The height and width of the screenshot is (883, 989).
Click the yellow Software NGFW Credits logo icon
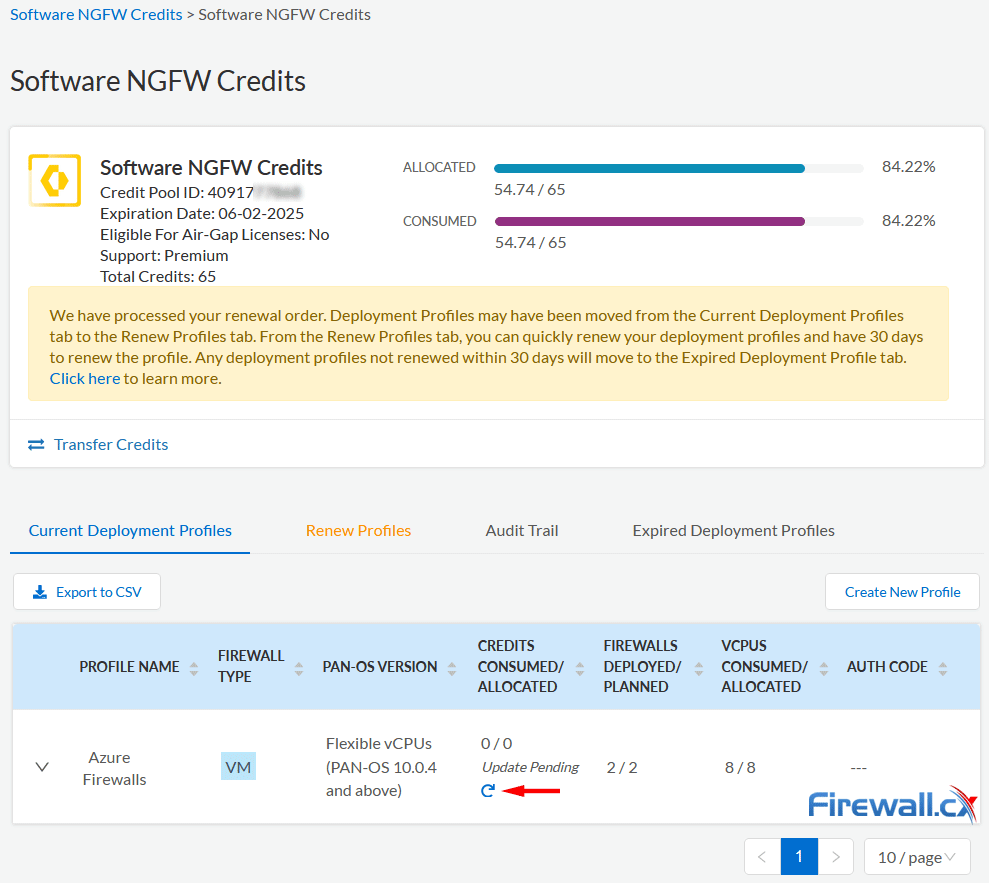[x=55, y=180]
